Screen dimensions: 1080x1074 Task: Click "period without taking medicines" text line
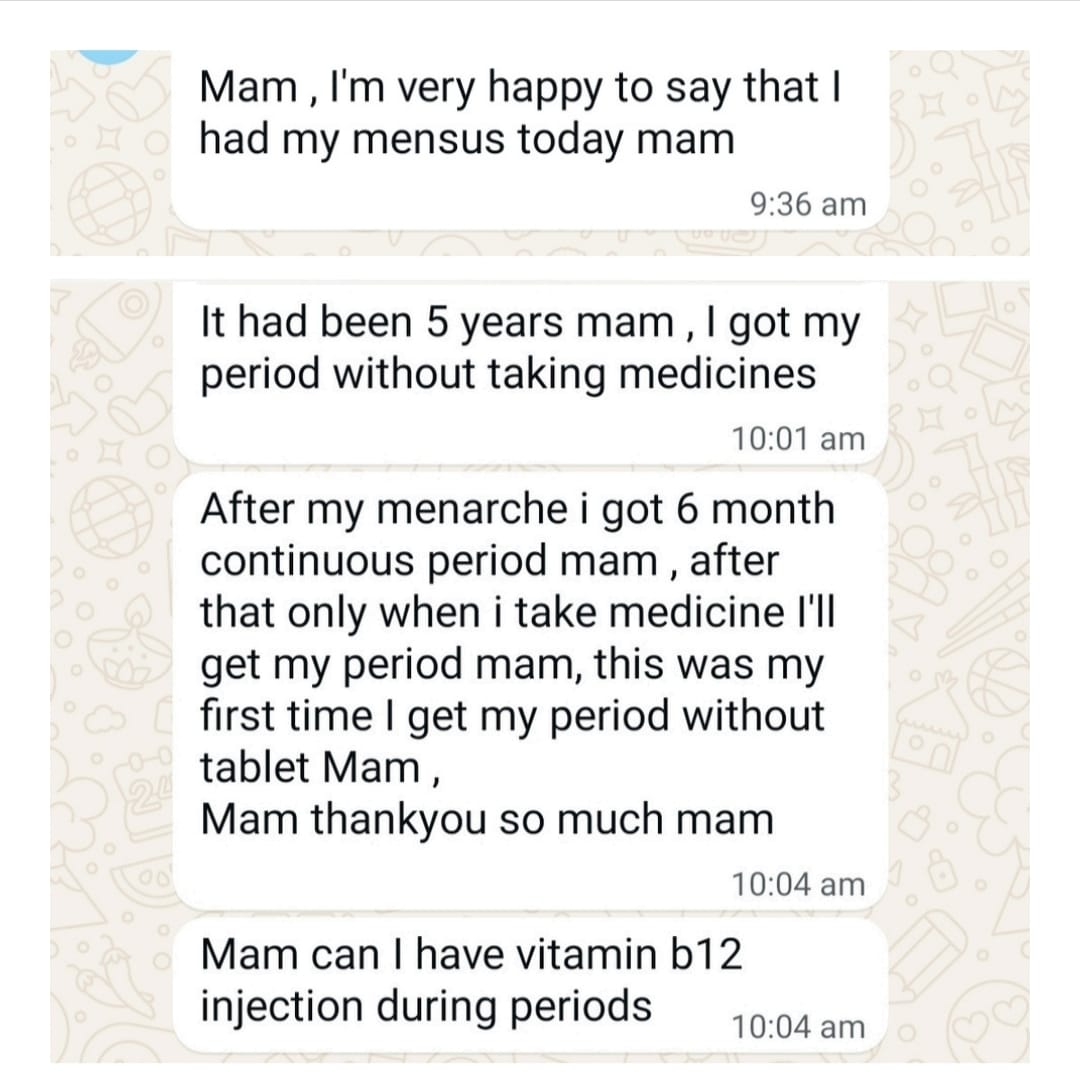coord(508,374)
